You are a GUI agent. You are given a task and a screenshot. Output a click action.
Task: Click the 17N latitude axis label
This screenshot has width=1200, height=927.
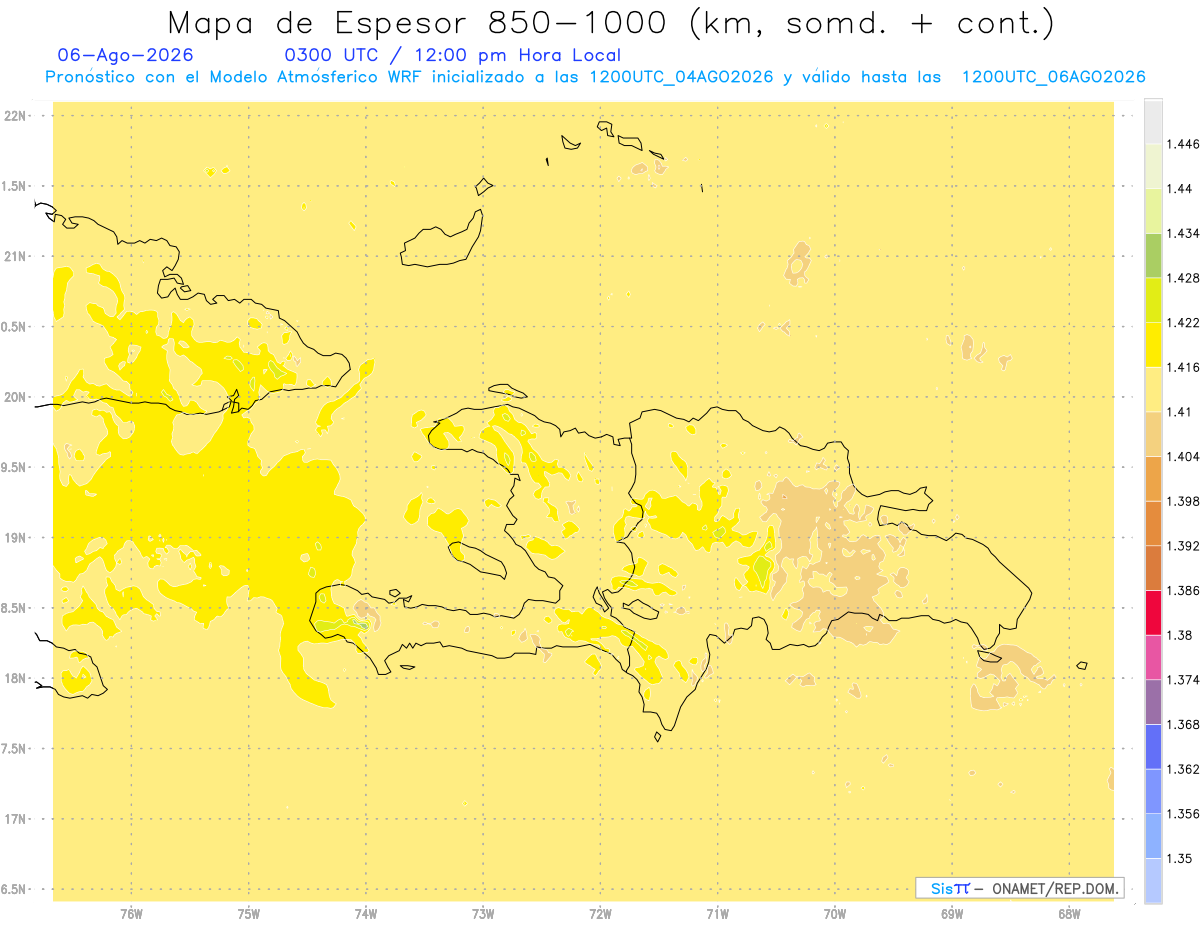click(x=16, y=819)
